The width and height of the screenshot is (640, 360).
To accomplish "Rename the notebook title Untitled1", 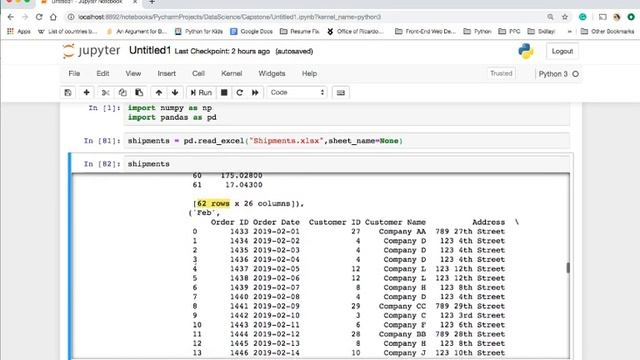I will pyautogui.click(x=150, y=51).
